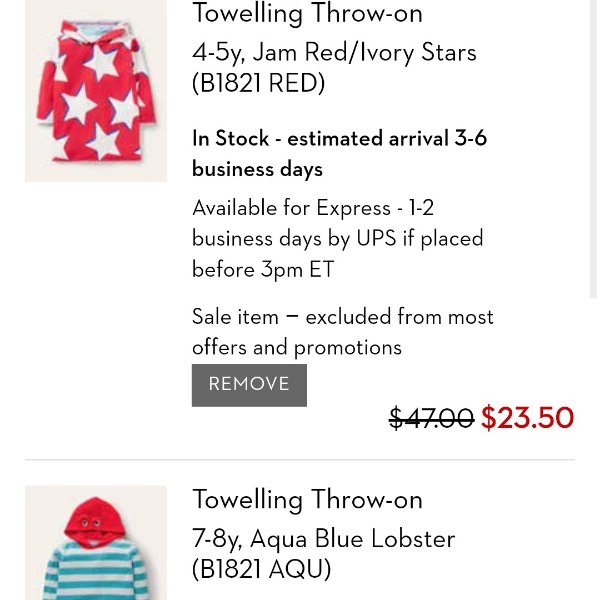Click the vertical scrollbar on the right edge

[593, 148]
